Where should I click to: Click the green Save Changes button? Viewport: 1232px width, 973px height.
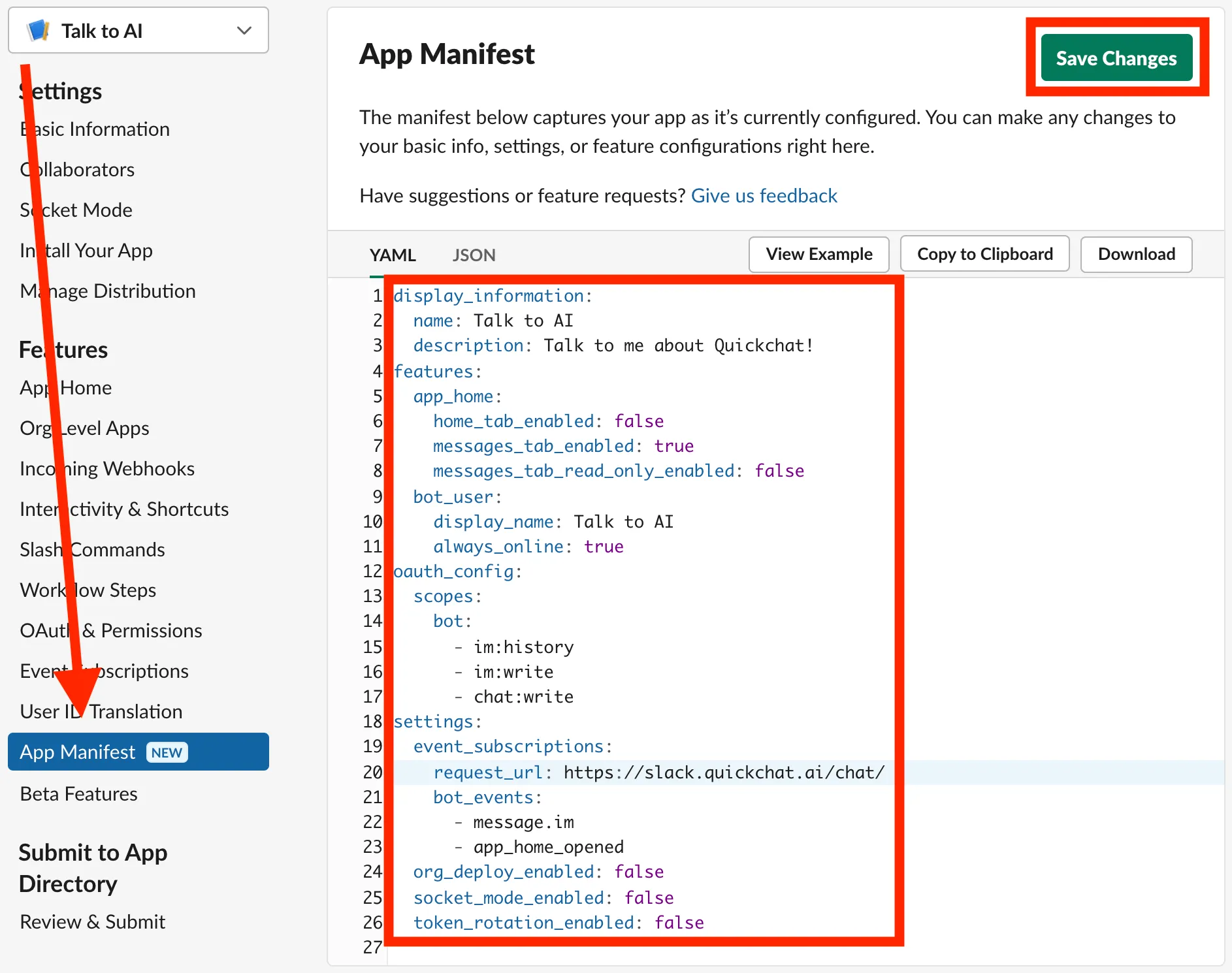coord(1116,58)
